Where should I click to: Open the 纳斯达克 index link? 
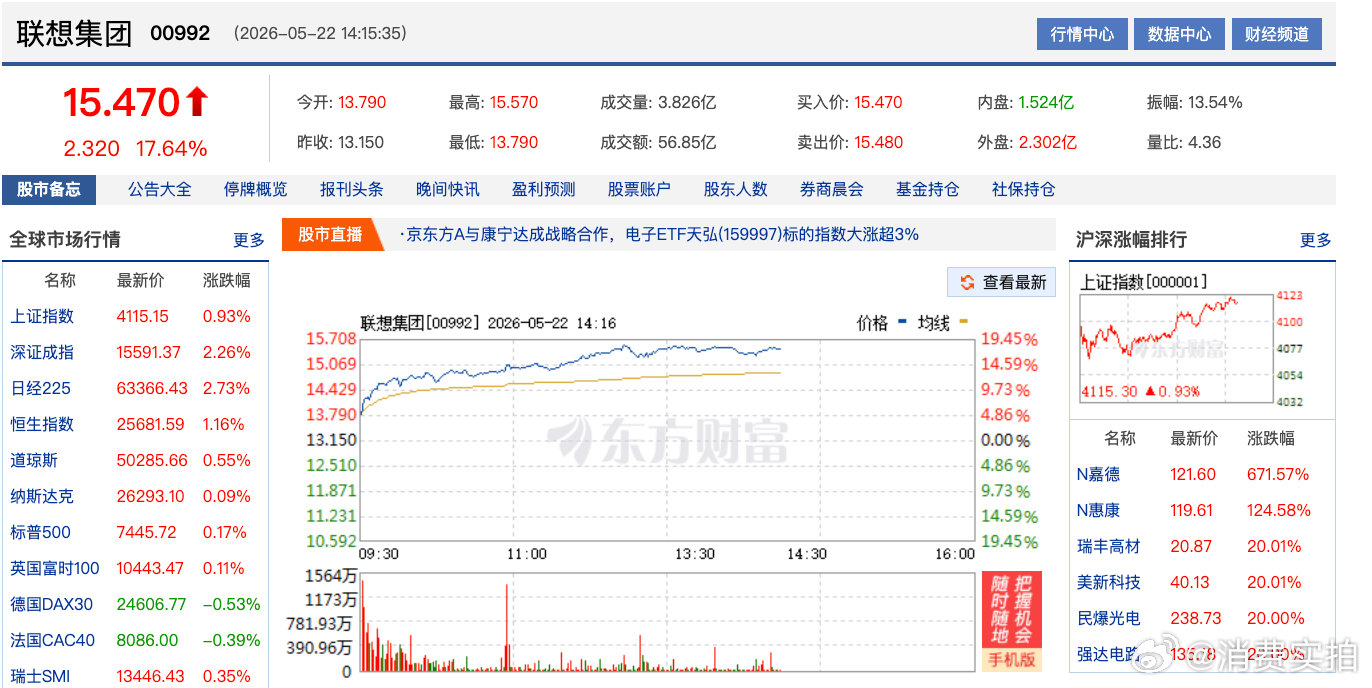pyautogui.click(x=42, y=496)
